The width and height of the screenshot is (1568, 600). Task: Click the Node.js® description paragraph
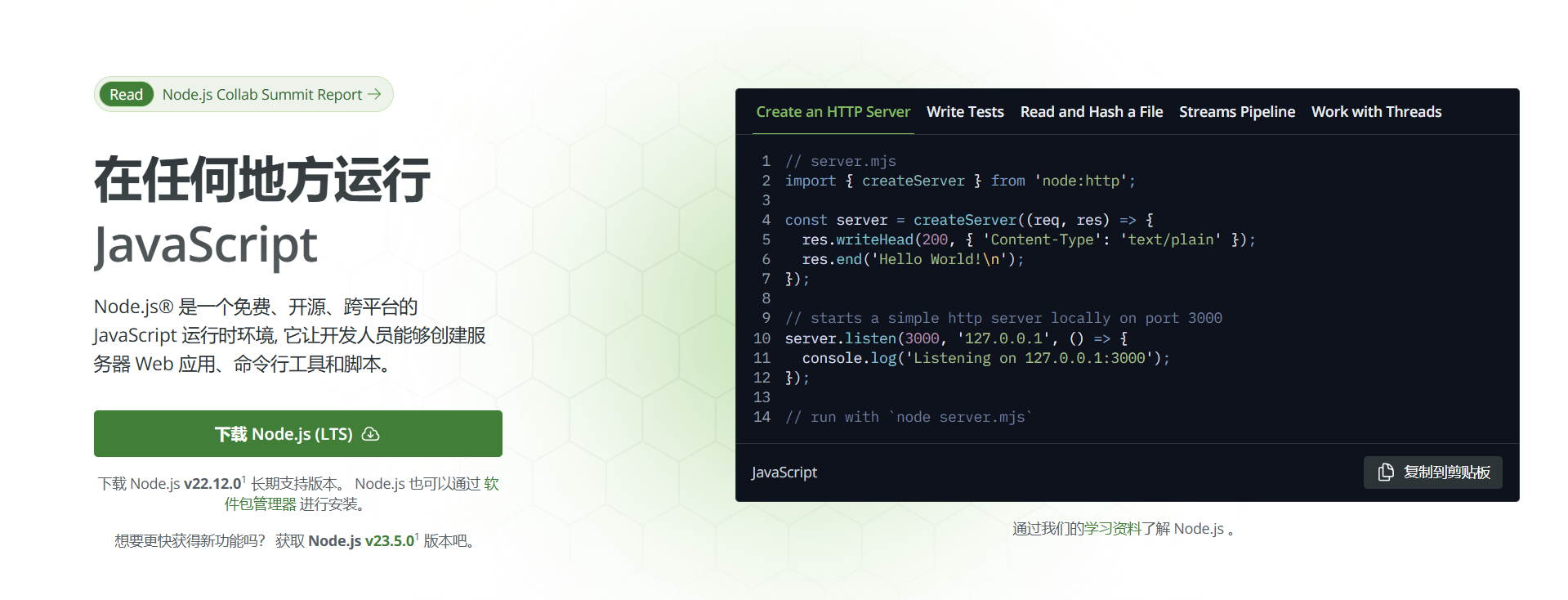point(290,335)
